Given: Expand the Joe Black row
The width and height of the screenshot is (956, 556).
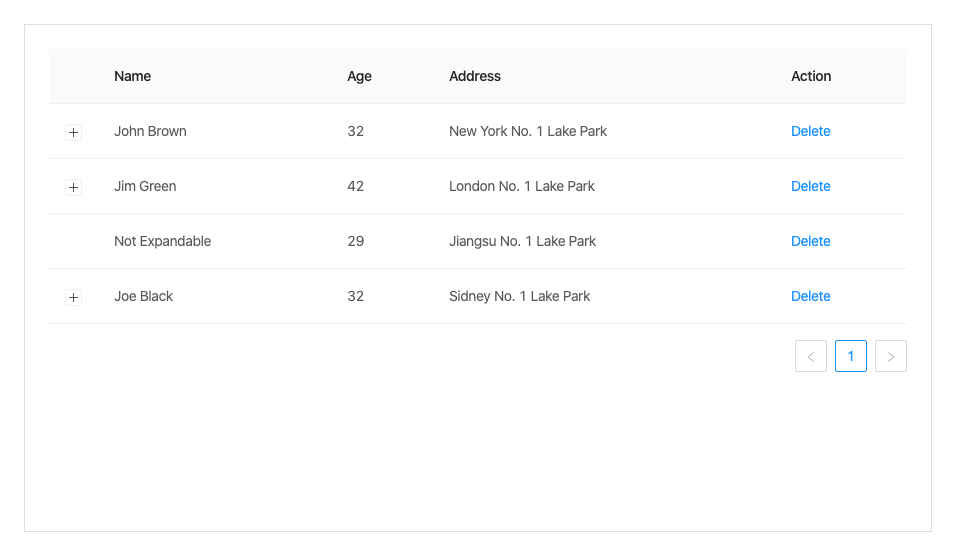Looking at the screenshot, I should [73, 297].
